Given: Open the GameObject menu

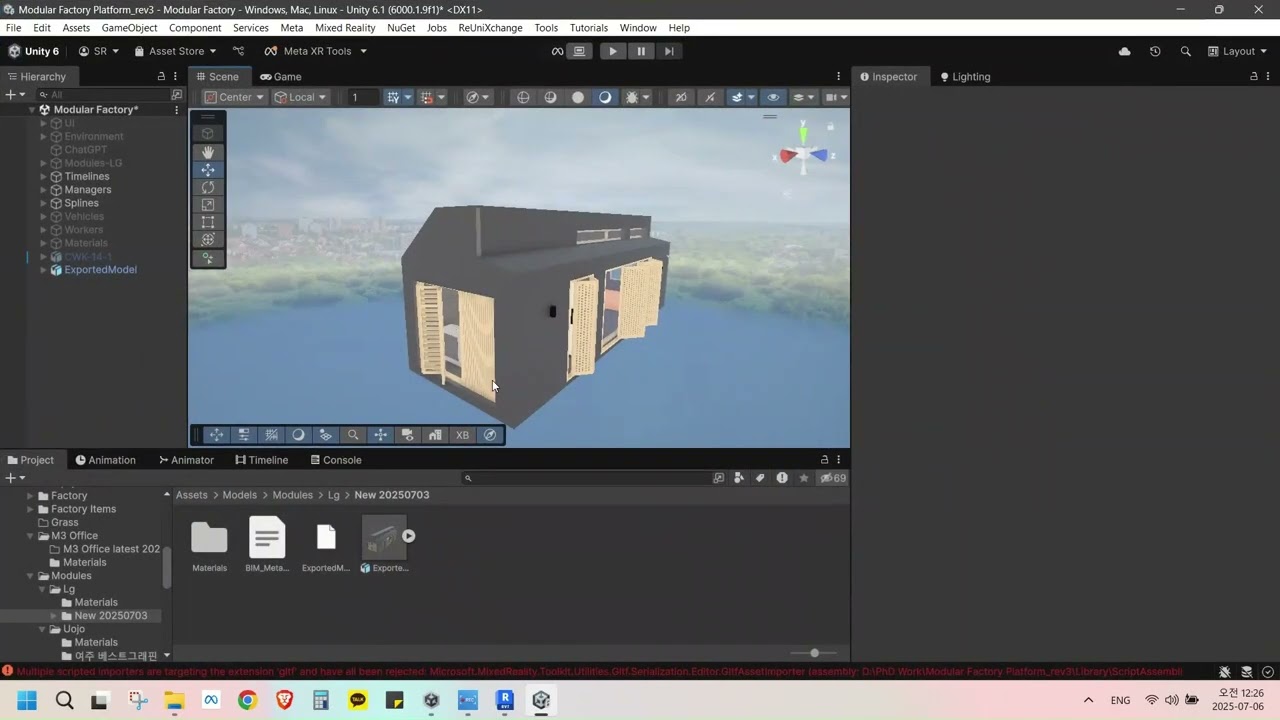Looking at the screenshot, I should pyautogui.click(x=131, y=28).
